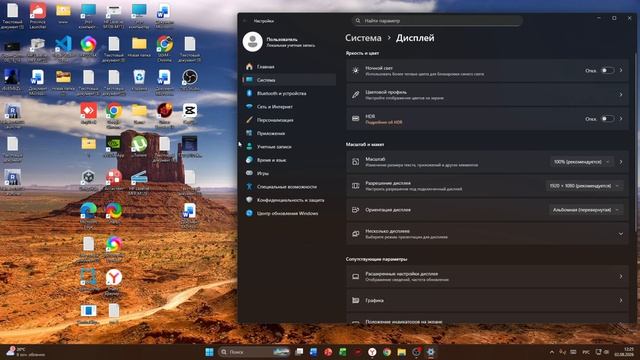Open the Графика settings row
The image size is (640, 360).
point(487,300)
